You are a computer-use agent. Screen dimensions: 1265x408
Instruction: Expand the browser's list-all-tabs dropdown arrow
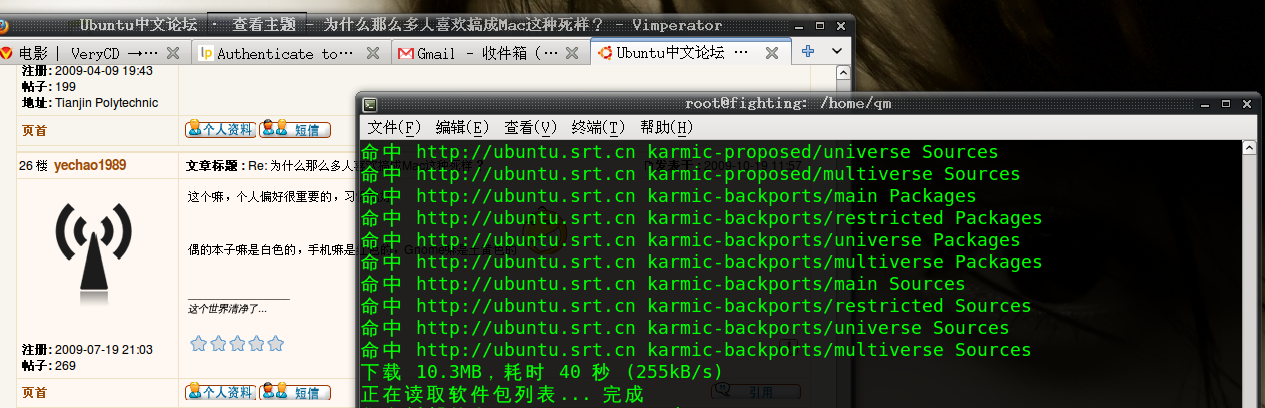pyautogui.click(x=837, y=52)
